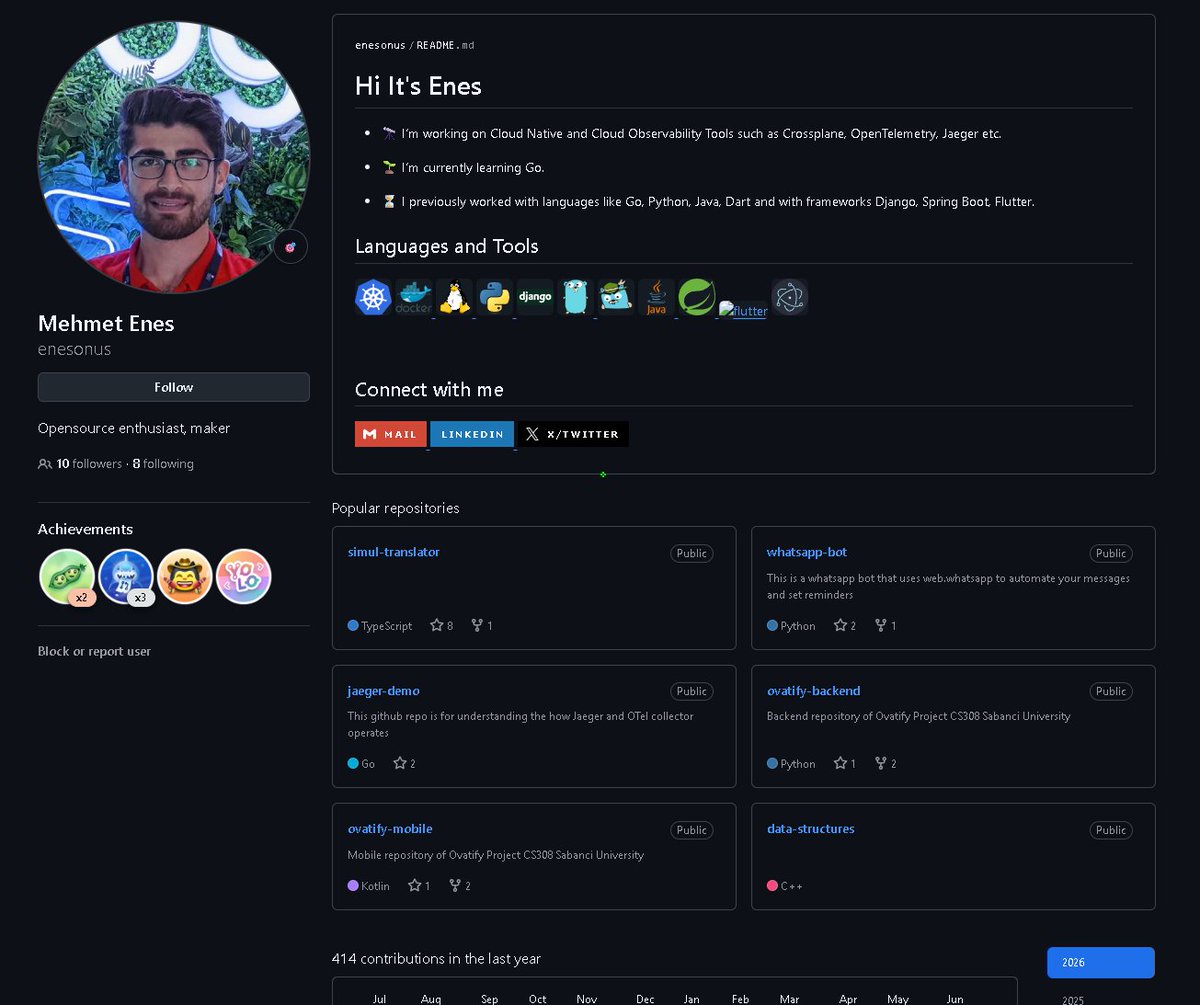1200x1005 pixels.
Task: Click the 'Hi It's Enes' heading
Action: (418, 86)
